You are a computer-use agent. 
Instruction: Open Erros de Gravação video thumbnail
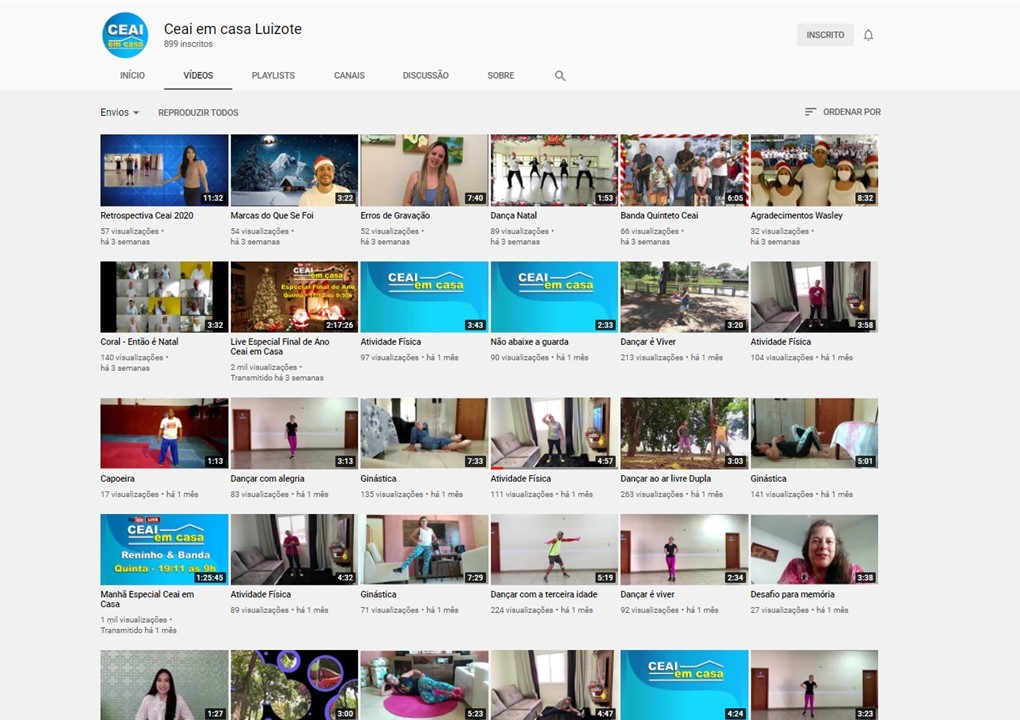[424, 170]
